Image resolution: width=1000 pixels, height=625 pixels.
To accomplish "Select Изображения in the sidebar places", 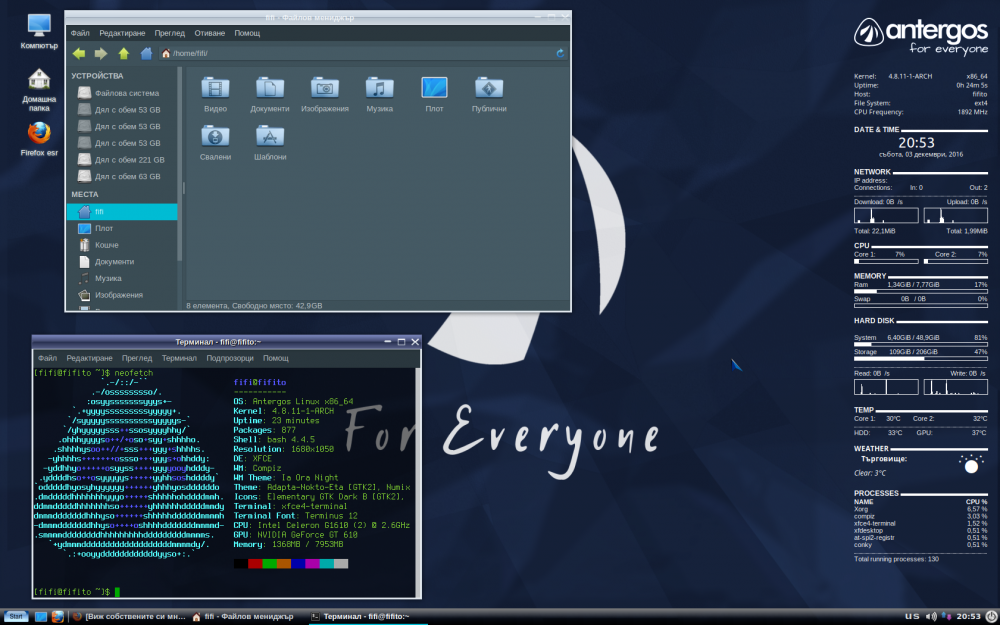I will click(x=122, y=295).
